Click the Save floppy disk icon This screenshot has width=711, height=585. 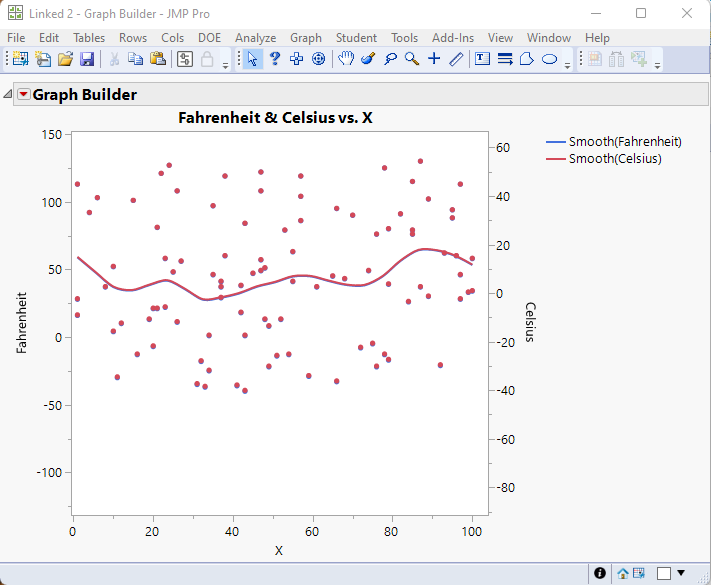pyautogui.click(x=87, y=59)
